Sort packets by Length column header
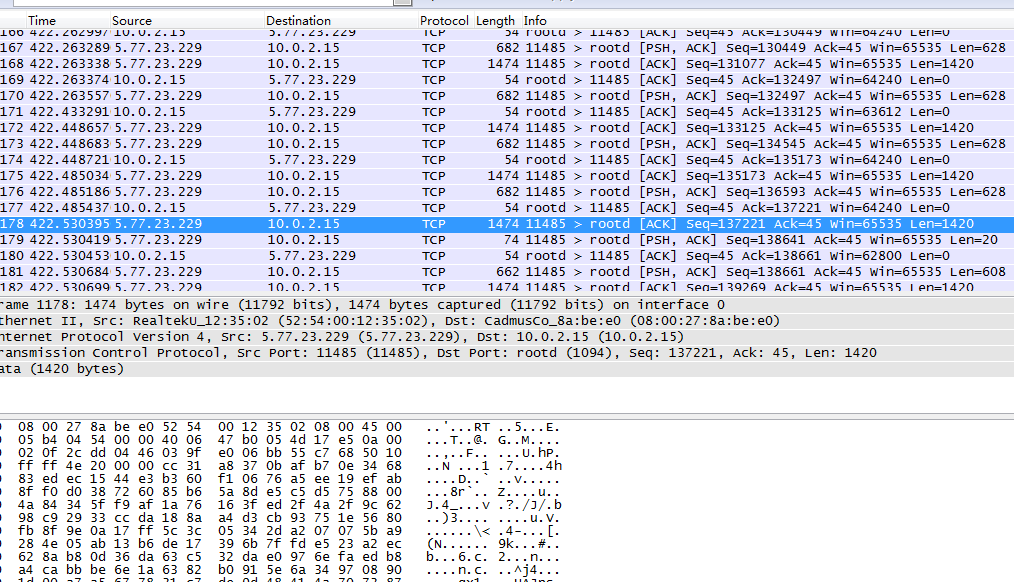Image resolution: width=1014 pixels, height=582 pixels. tap(495, 20)
